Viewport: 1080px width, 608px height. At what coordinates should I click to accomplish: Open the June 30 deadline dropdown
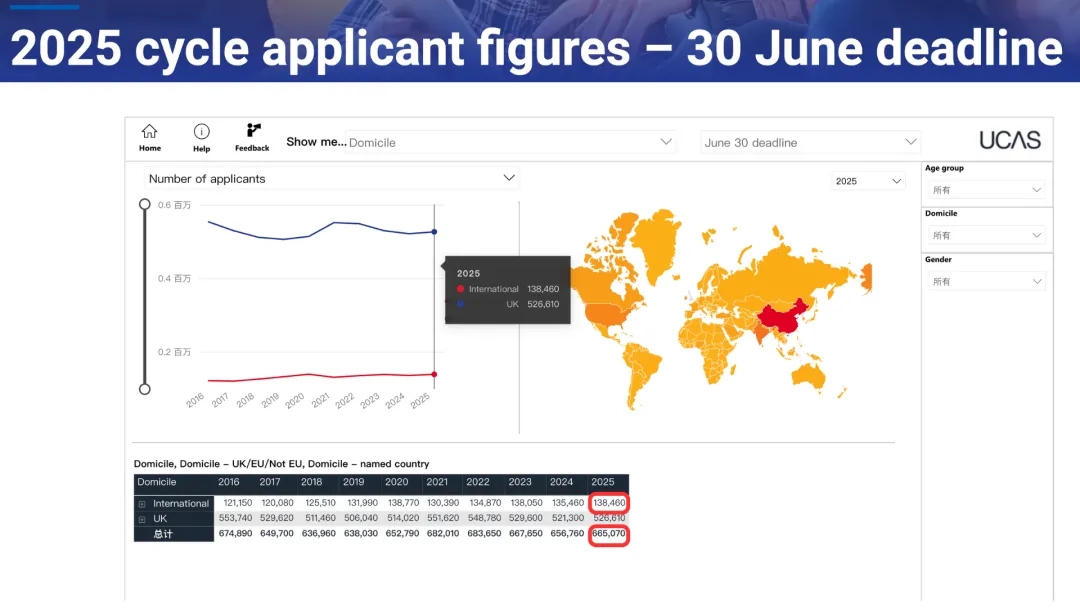pyautogui.click(x=809, y=142)
